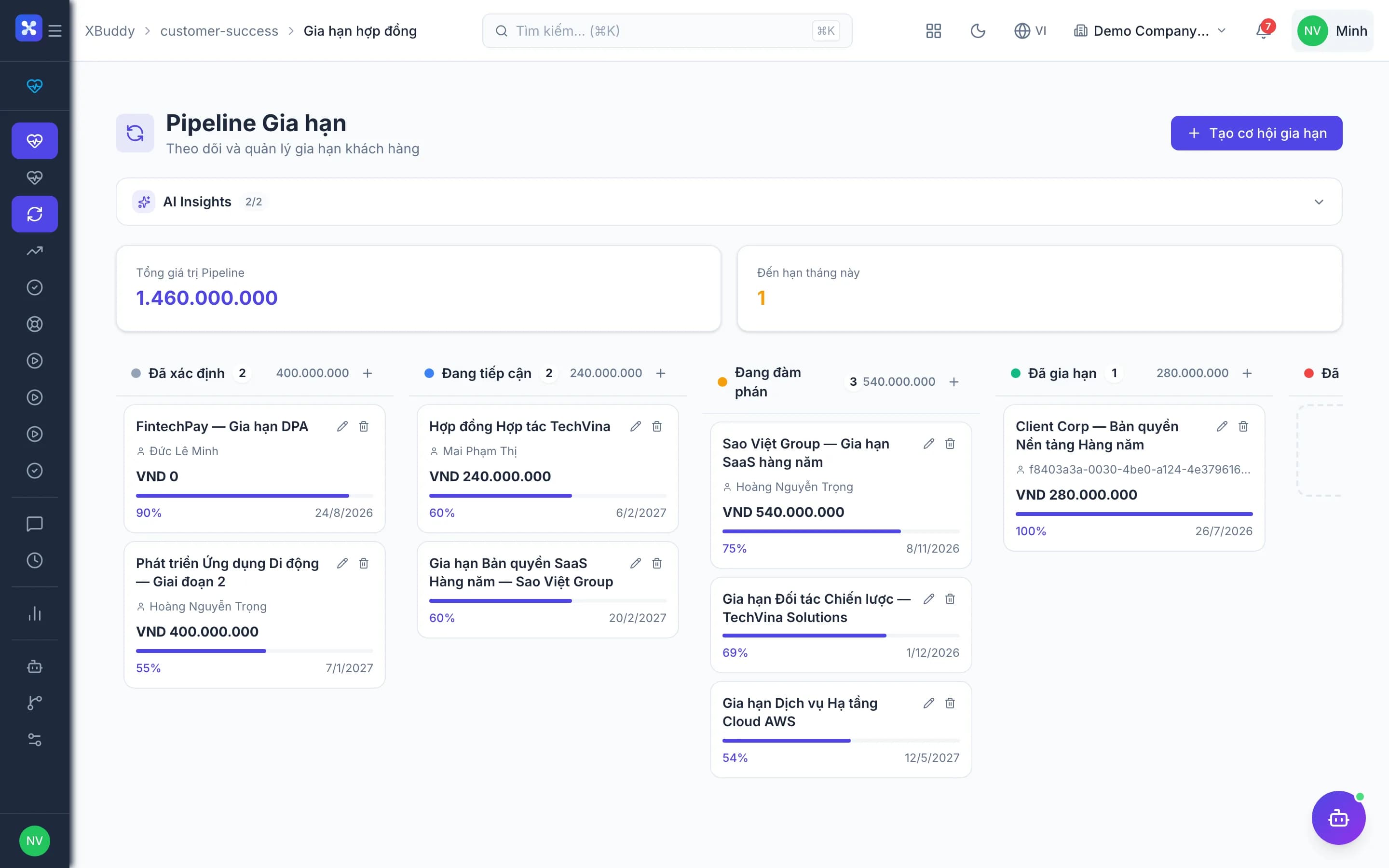Open the robot icon in the sidebar
The width and height of the screenshot is (1389, 868).
click(34, 666)
